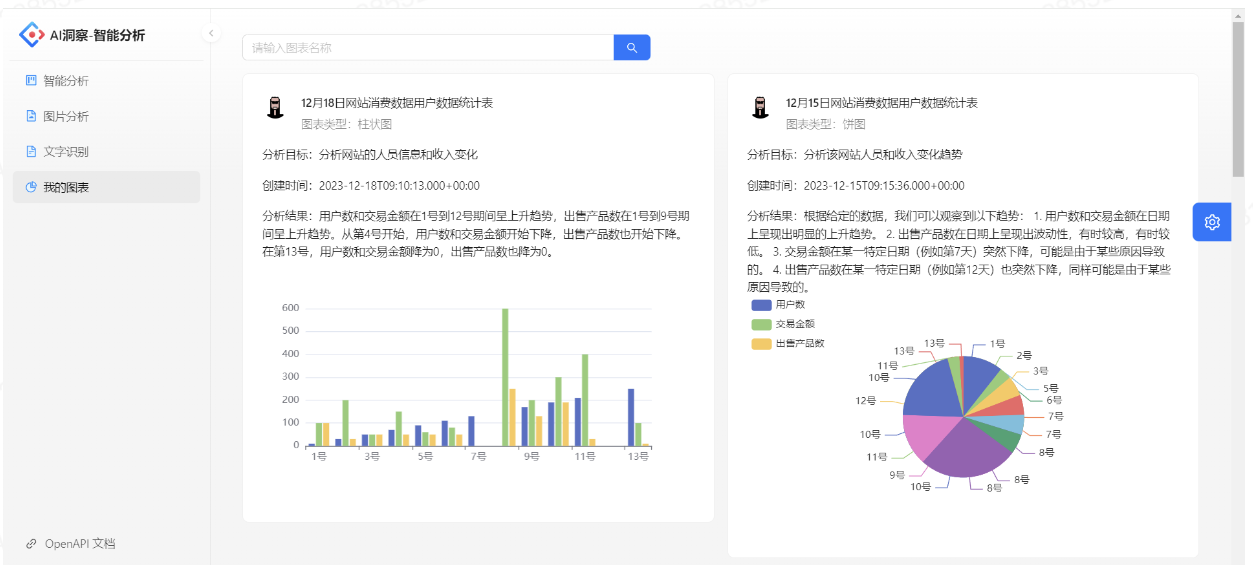The image size is (1253, 565).
Task: Click the 智能分析 sidebar icon
Action: click(x=31, y=80)
